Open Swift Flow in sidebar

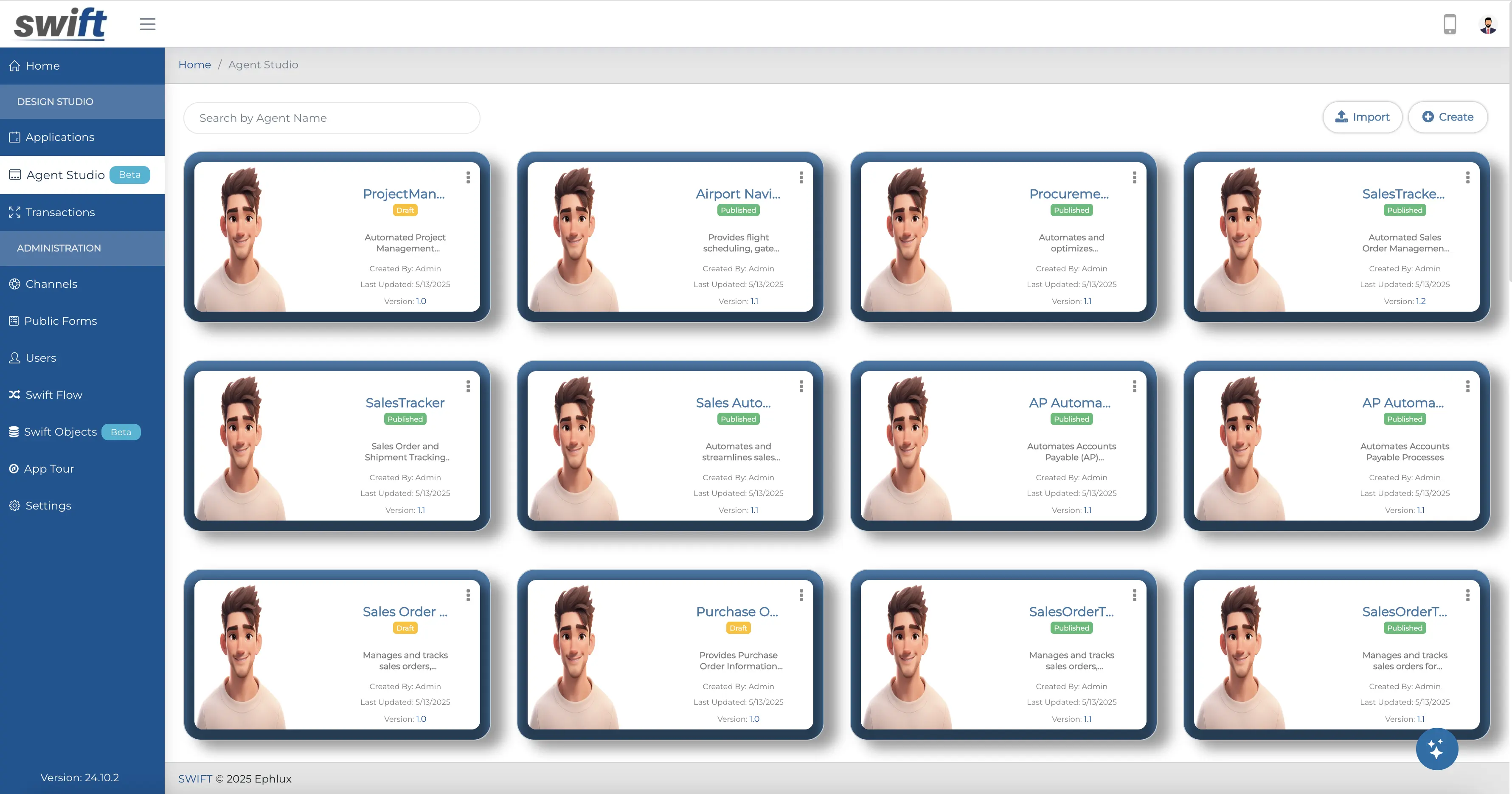[53, 394]
